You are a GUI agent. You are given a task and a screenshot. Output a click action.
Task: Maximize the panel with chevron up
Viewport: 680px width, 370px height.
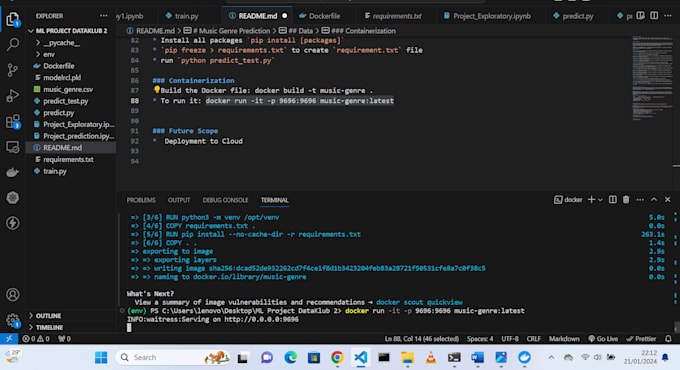pyautogui.click(x=654, y=200)
